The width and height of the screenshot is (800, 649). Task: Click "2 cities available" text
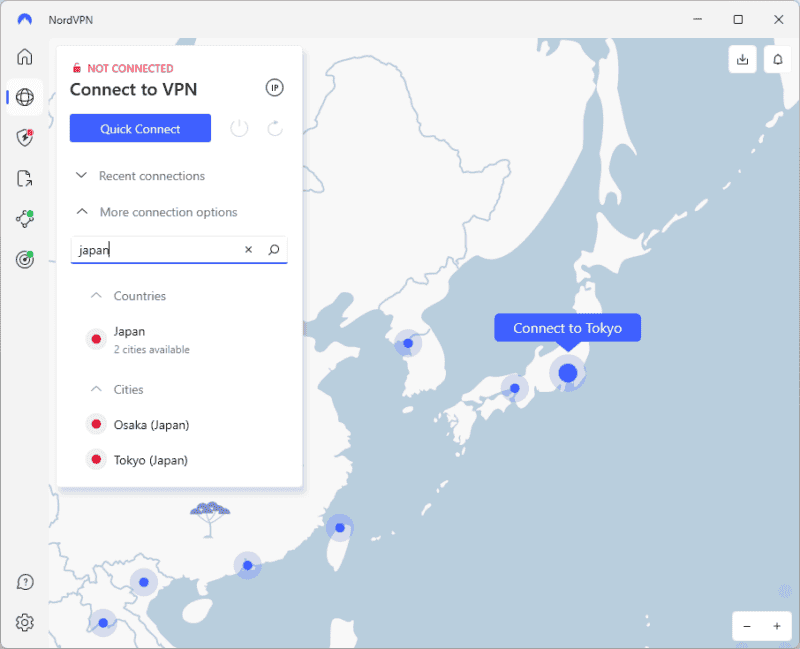point(152,350)
